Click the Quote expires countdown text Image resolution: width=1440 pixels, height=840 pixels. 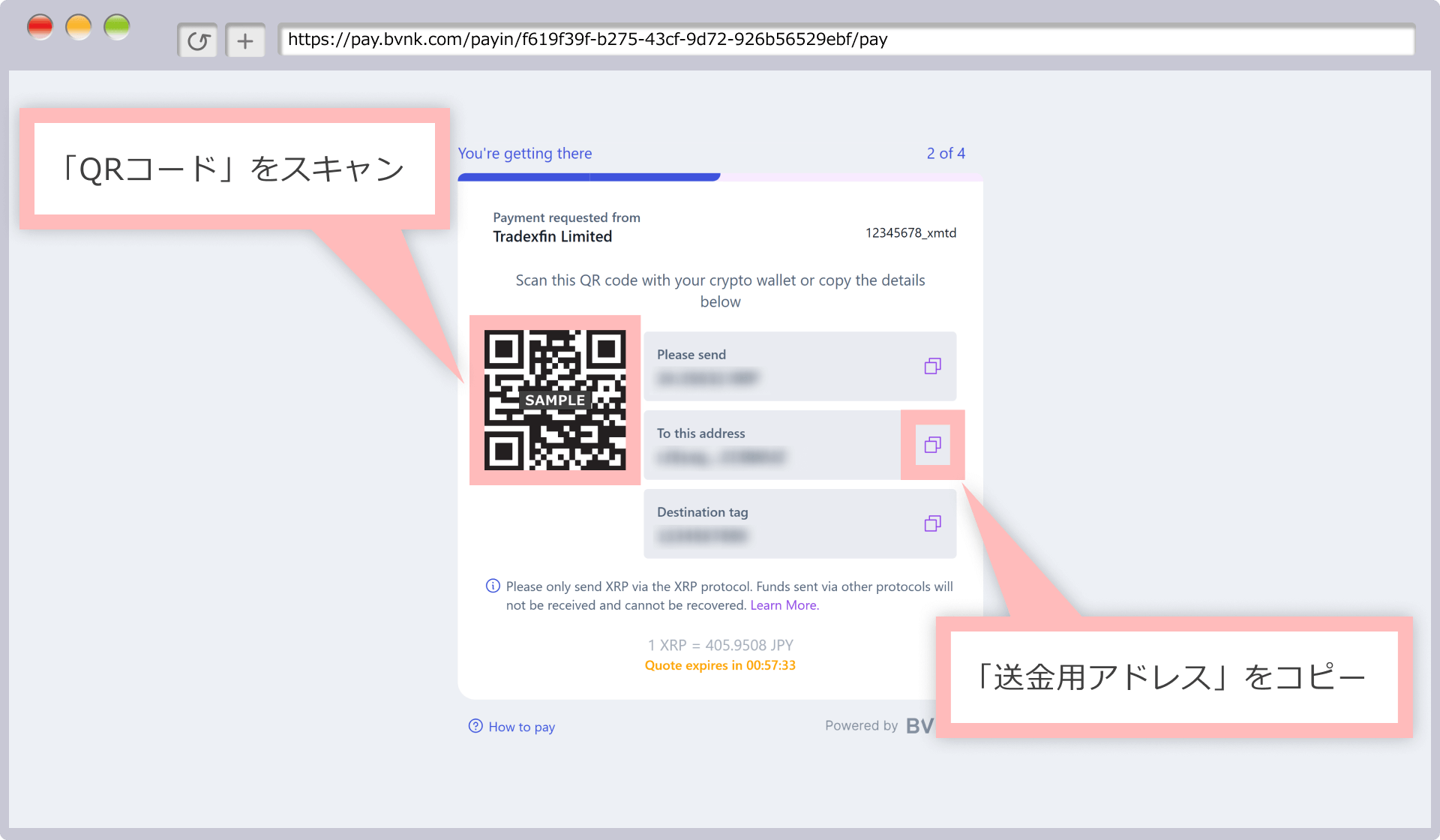pos(720,665)
